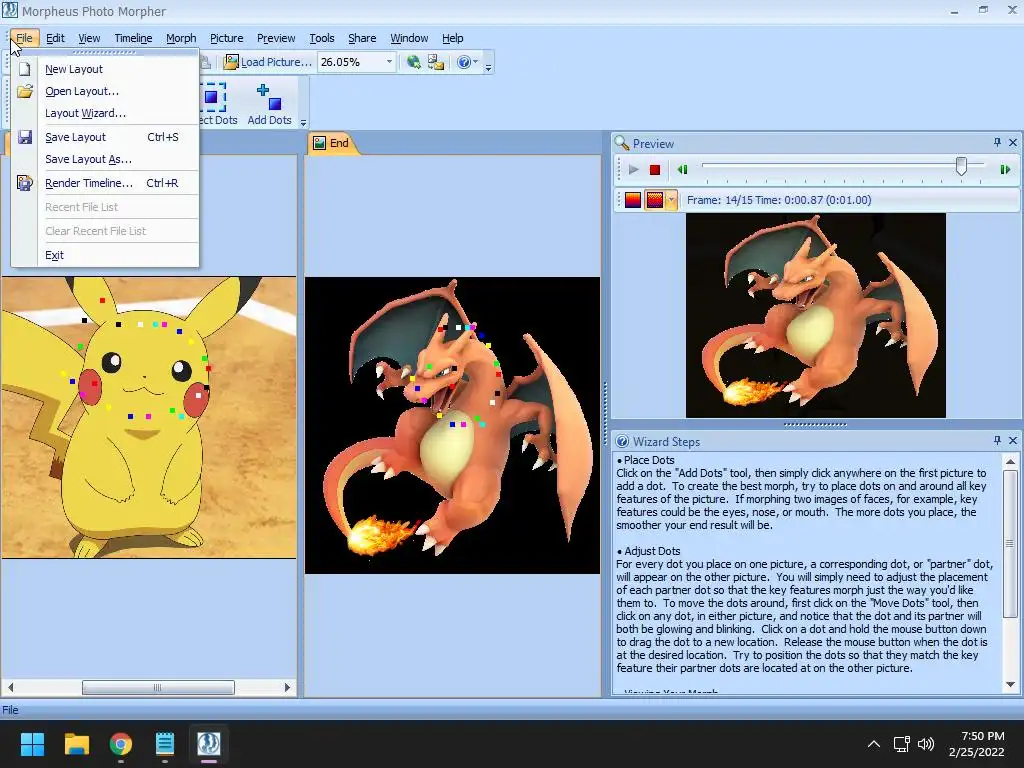The height and width of the screenshot is (768, 1024).
Task: Open the Picture menu
Action: coord(227,38)
